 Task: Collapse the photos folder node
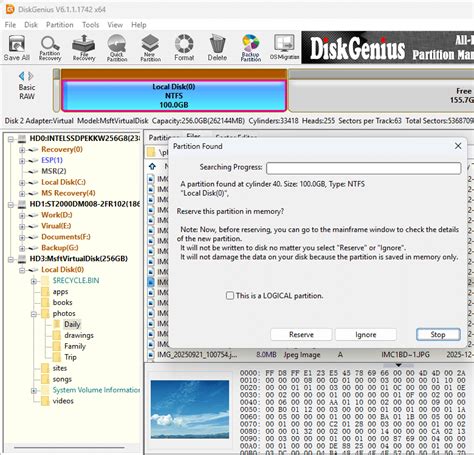click(x=34, y=314)
